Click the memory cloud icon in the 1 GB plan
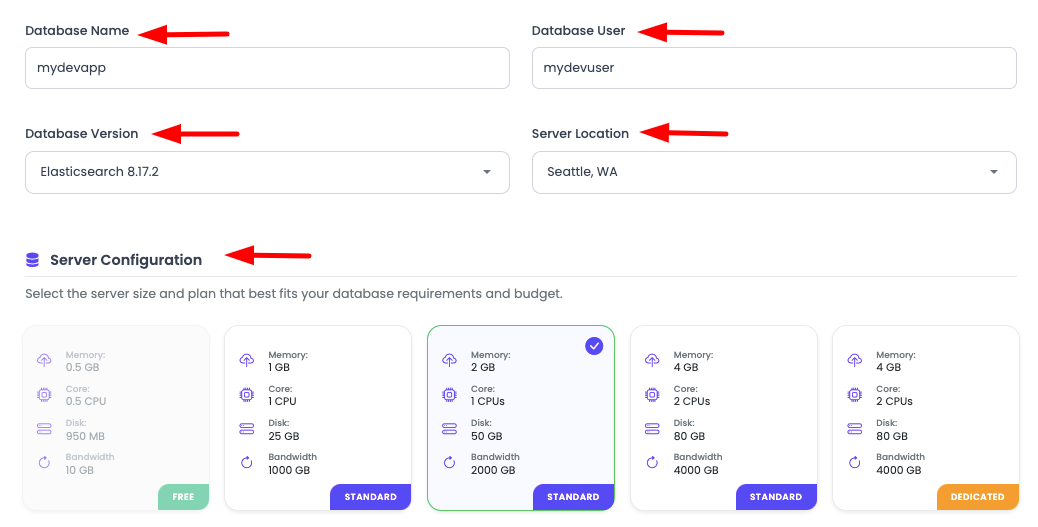This screenshot has height=527, width=1038. (246, 361)
